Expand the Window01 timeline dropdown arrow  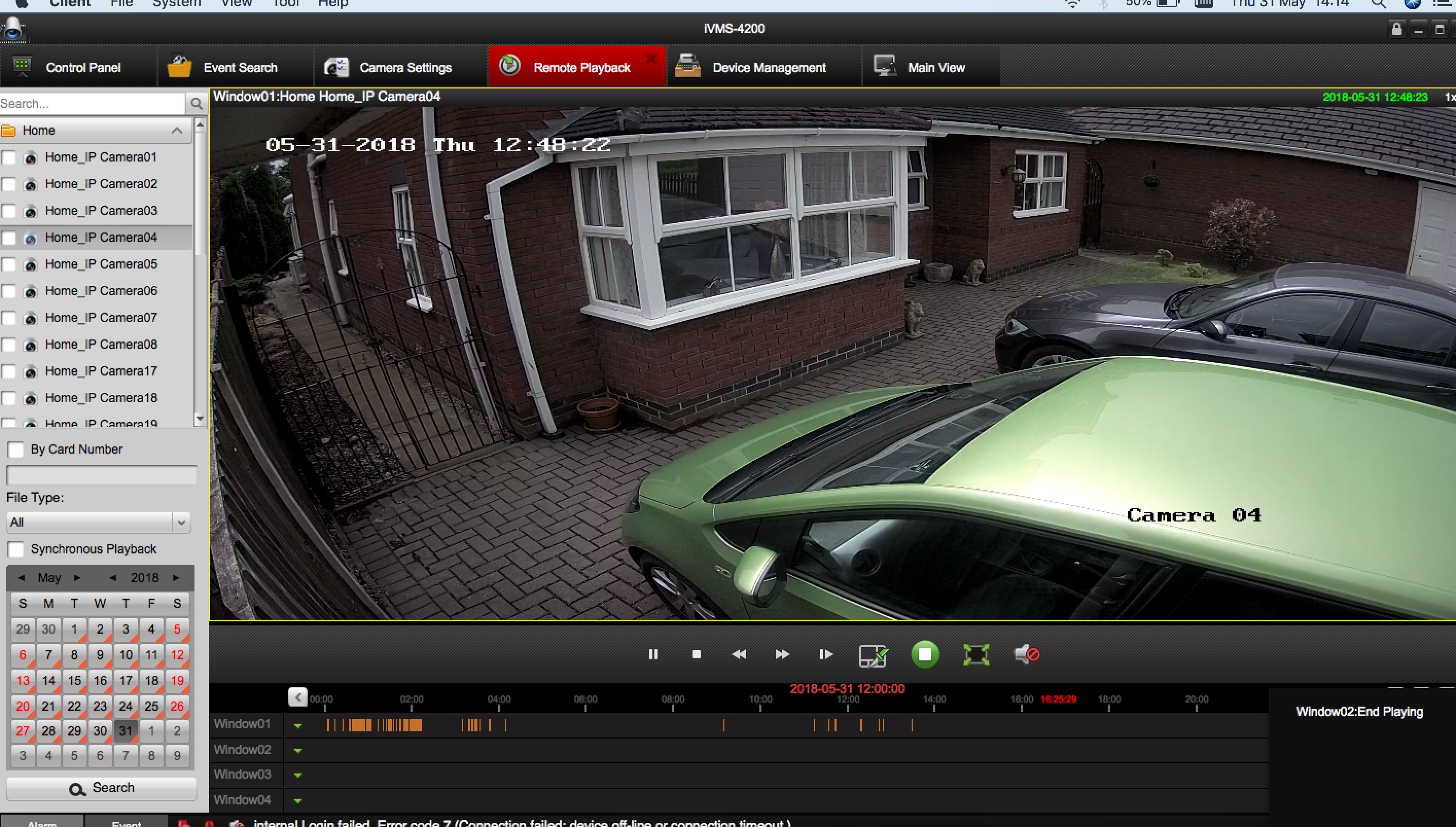pyautogui.click(x=298, y=725)
